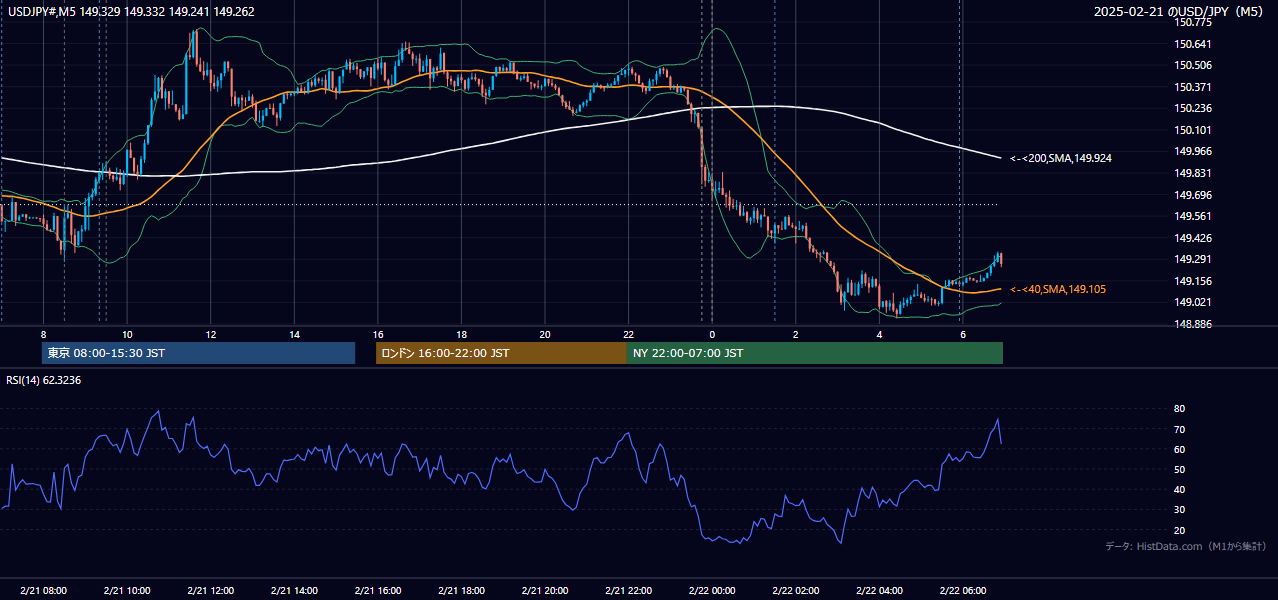Click price level 149.156 on the axis
This screenshot has width=1278, height=600.
pyautogui.click(x=1193, y=281)
